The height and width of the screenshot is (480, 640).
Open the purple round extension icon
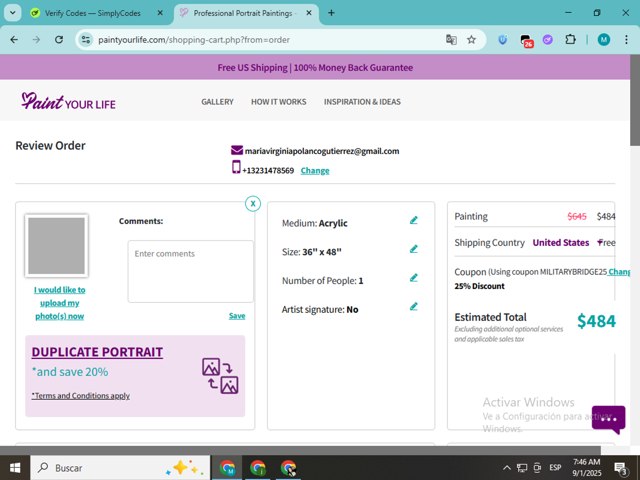click(x=548, y=40)
